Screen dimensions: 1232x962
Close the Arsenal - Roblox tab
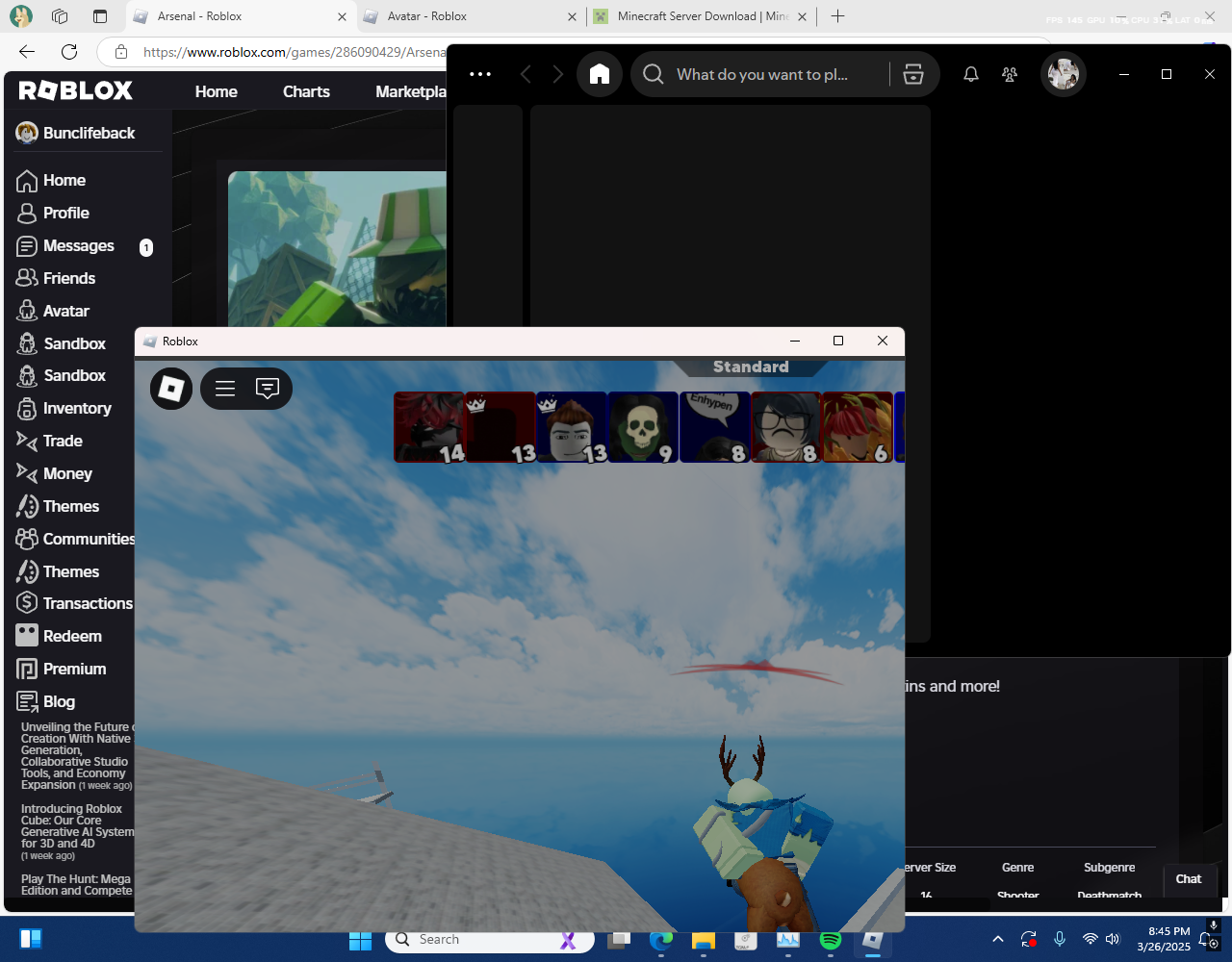coord(342,16)
